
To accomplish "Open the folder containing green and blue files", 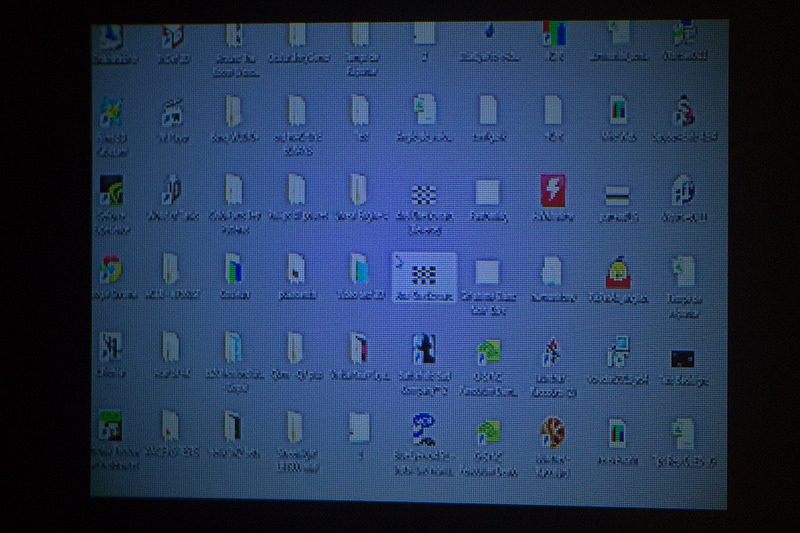I will click(234, 269).
